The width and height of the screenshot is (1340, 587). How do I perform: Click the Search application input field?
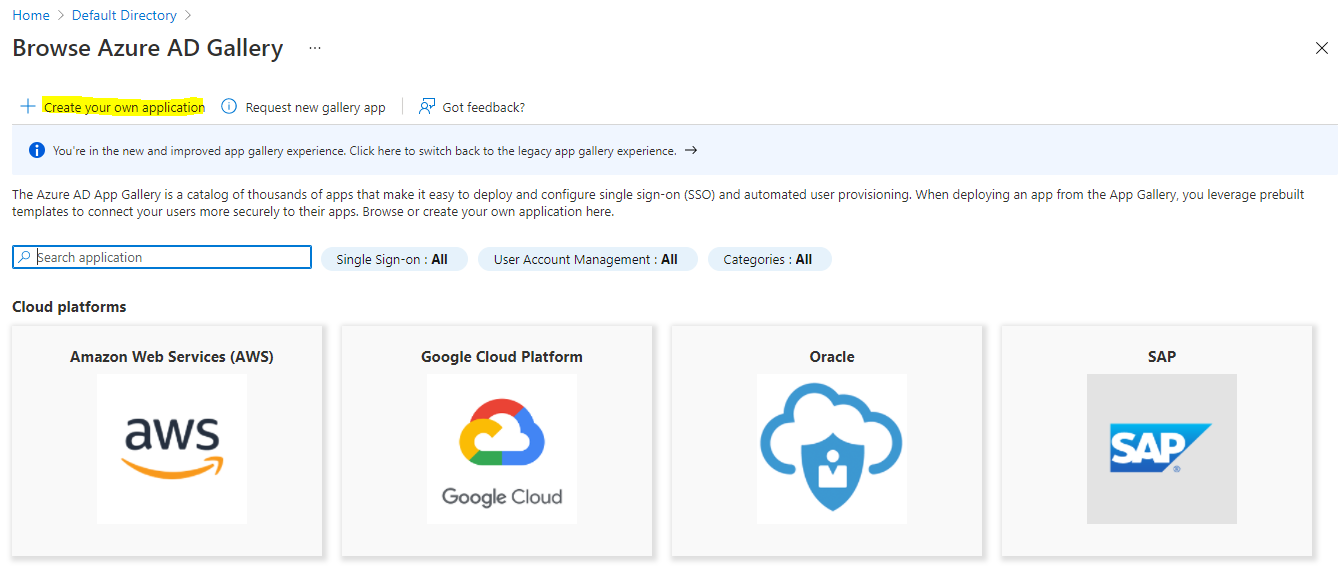click(170, 258)
